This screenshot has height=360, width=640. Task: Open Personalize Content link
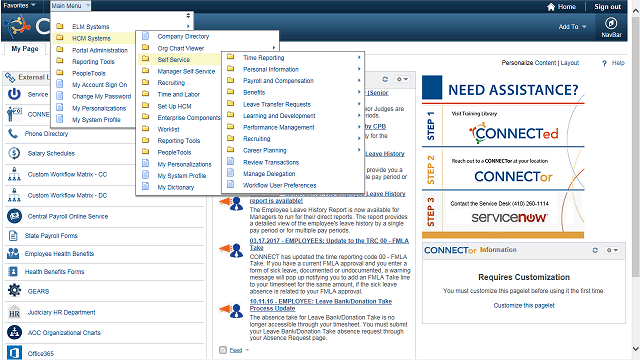[529, 63]
